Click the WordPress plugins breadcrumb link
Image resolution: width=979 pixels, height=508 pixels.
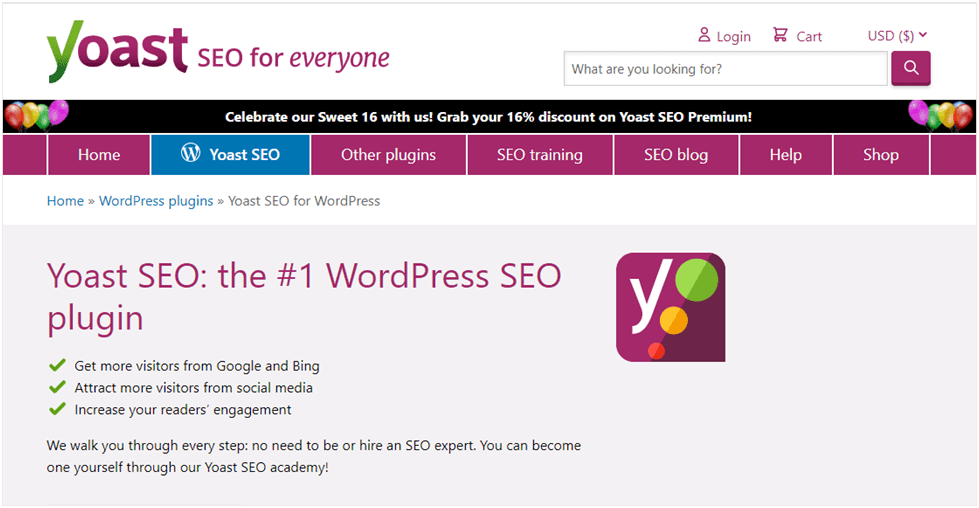click(x=156, y=201)
